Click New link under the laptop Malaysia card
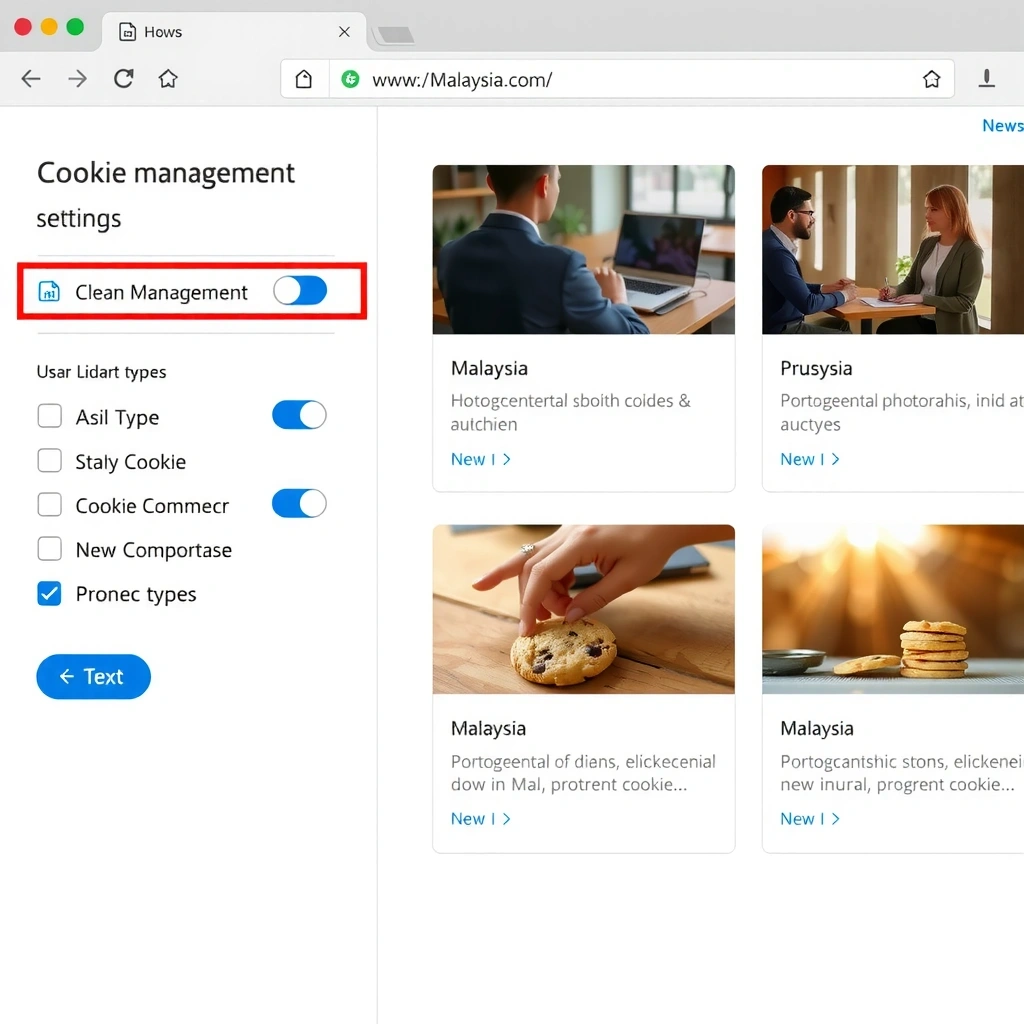Screen dimensions: 1024x1024 [x=470, y=459]
